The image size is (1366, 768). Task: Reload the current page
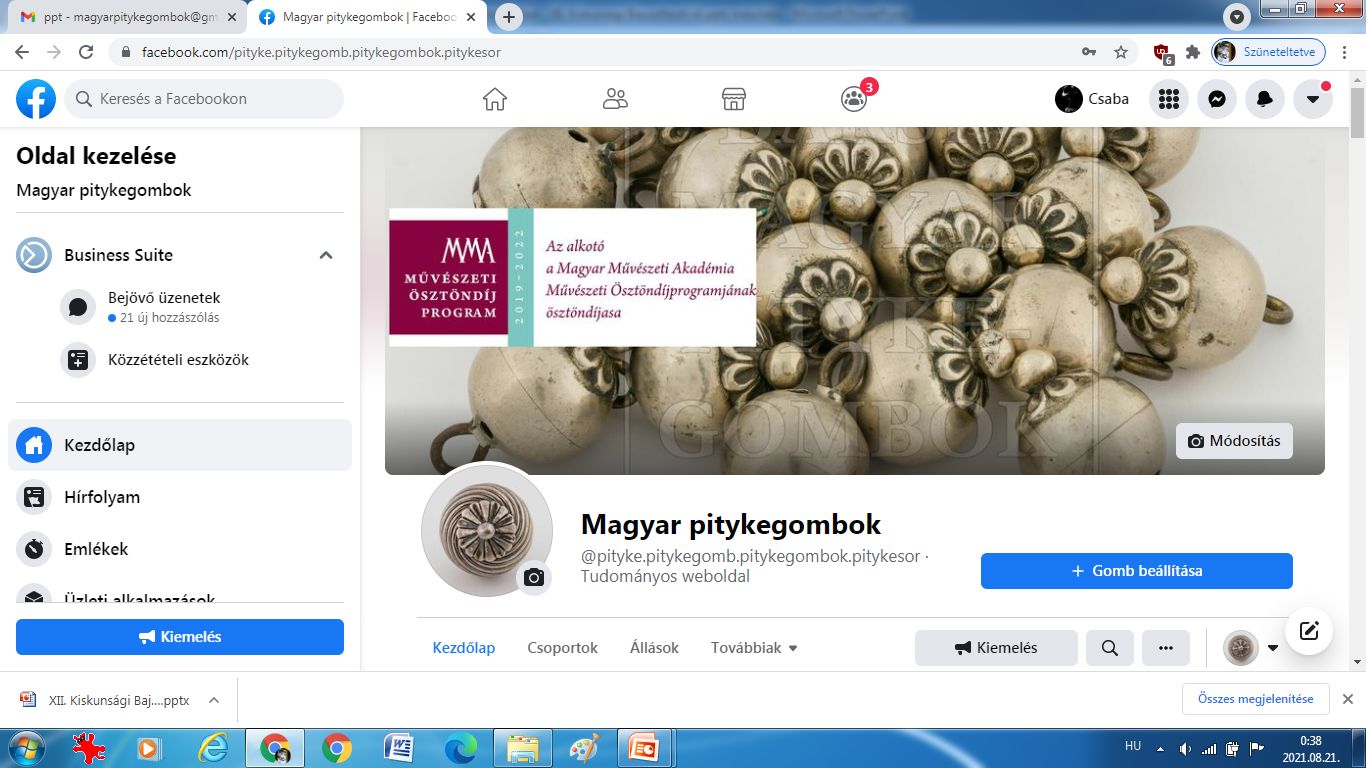[x=86, y=52]
